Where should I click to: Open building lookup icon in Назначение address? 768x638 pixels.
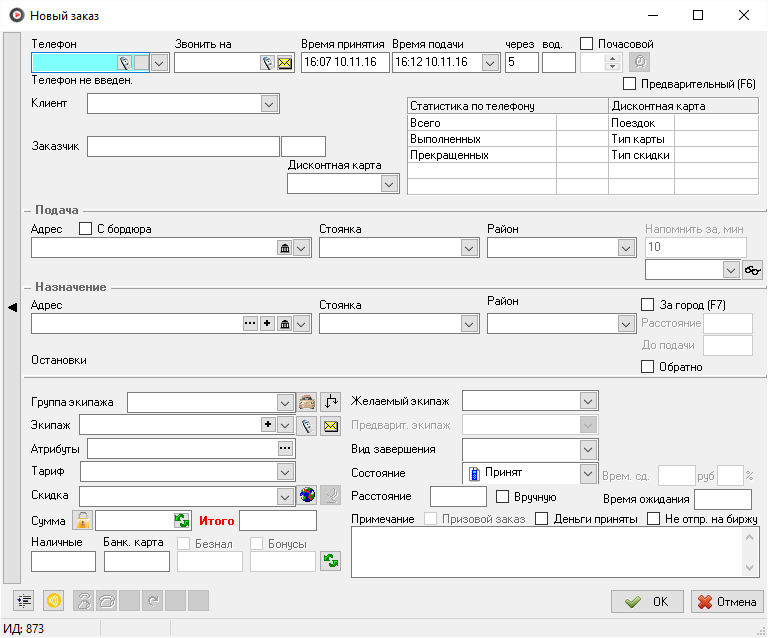pyautogui.click(x=285, y=324)
